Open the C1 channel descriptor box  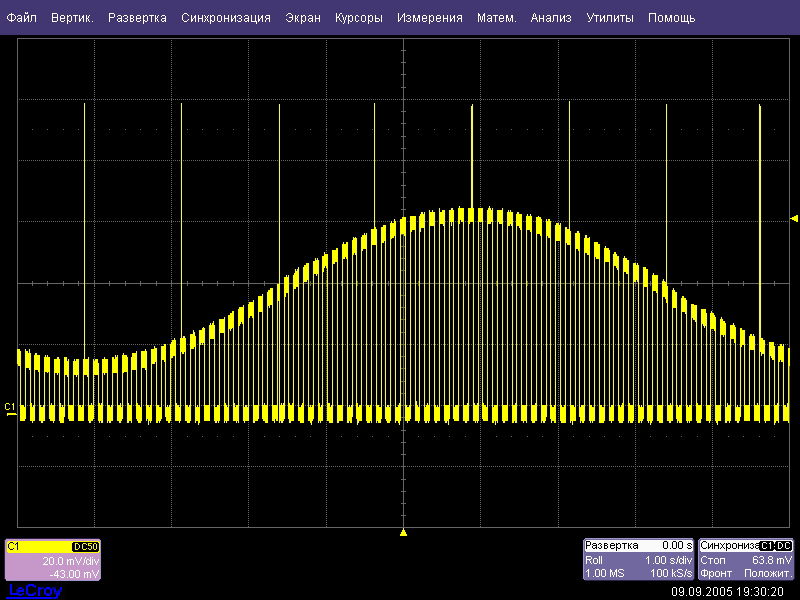click(53, 561)
